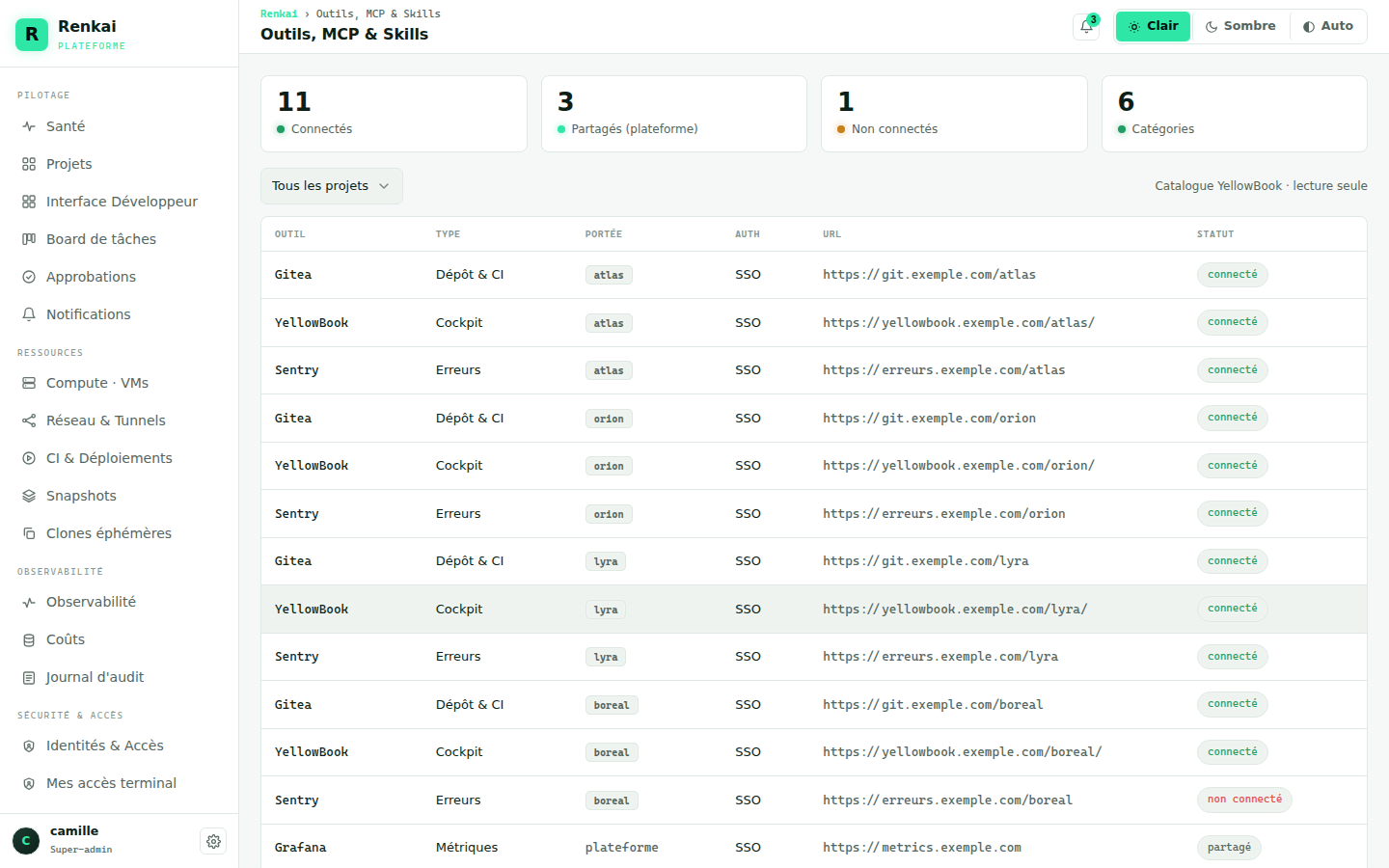
Task: Click the Renkai breadcrumb link
Action: coord(279,14)
